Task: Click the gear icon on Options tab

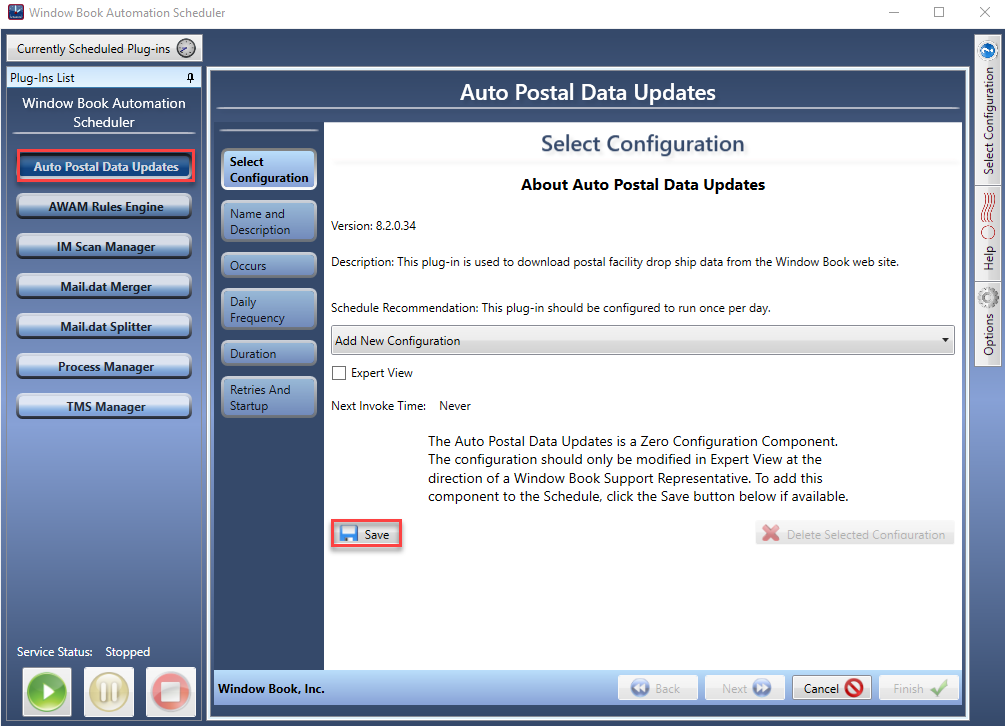Action: click(988, 297)
